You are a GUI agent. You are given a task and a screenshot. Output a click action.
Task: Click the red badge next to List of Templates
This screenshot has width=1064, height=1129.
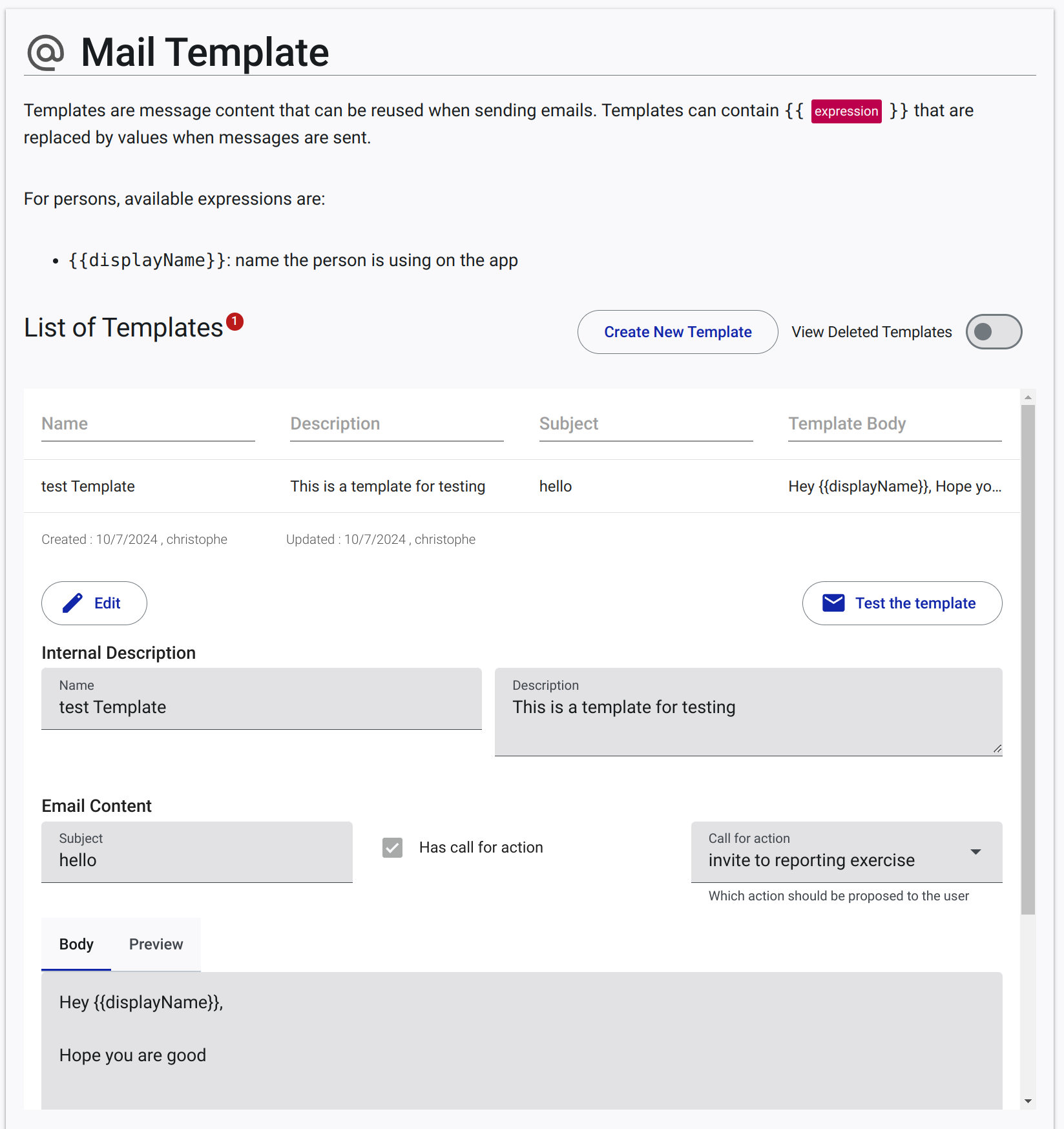pos(235,321)
